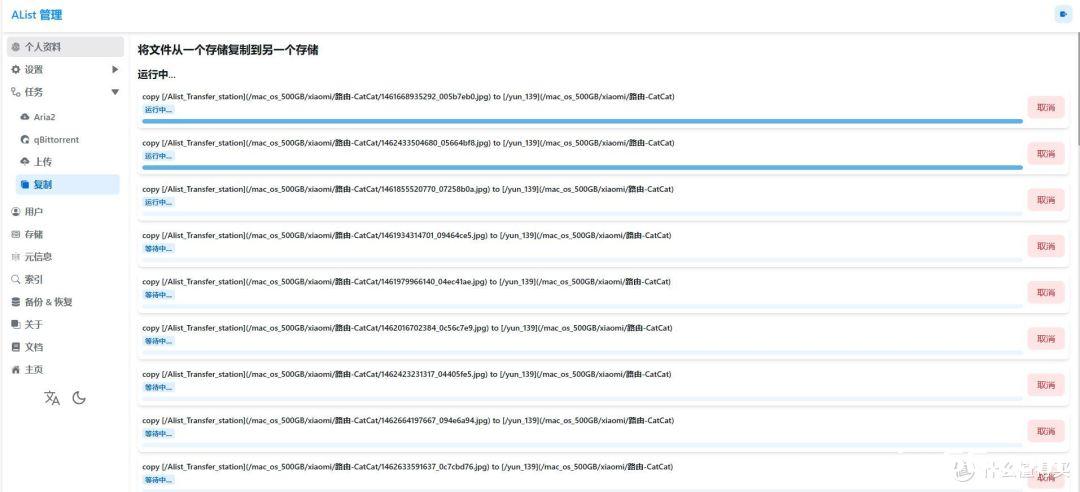The height and width of the screenshot is (492, 1080).
Task: Expand the 设置 settings submenu arrow
Action: click(x=115, y=70)
